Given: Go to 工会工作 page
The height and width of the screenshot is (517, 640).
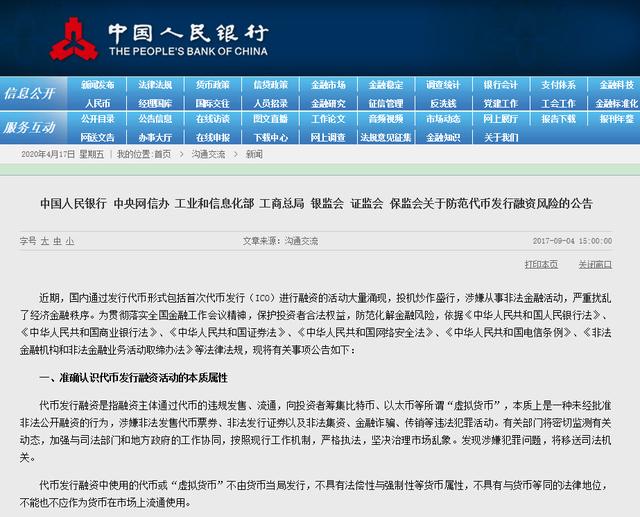Looking at the screenshot, I should (558, 103).
